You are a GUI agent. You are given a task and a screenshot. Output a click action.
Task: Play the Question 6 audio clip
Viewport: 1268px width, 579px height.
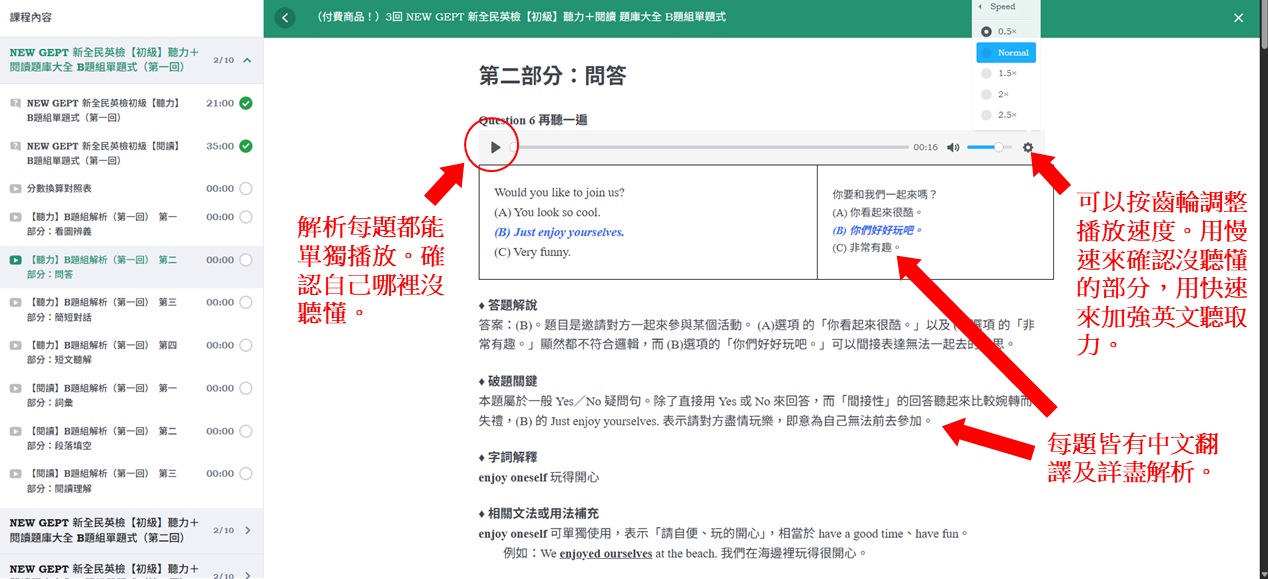[x=495, y=147]
